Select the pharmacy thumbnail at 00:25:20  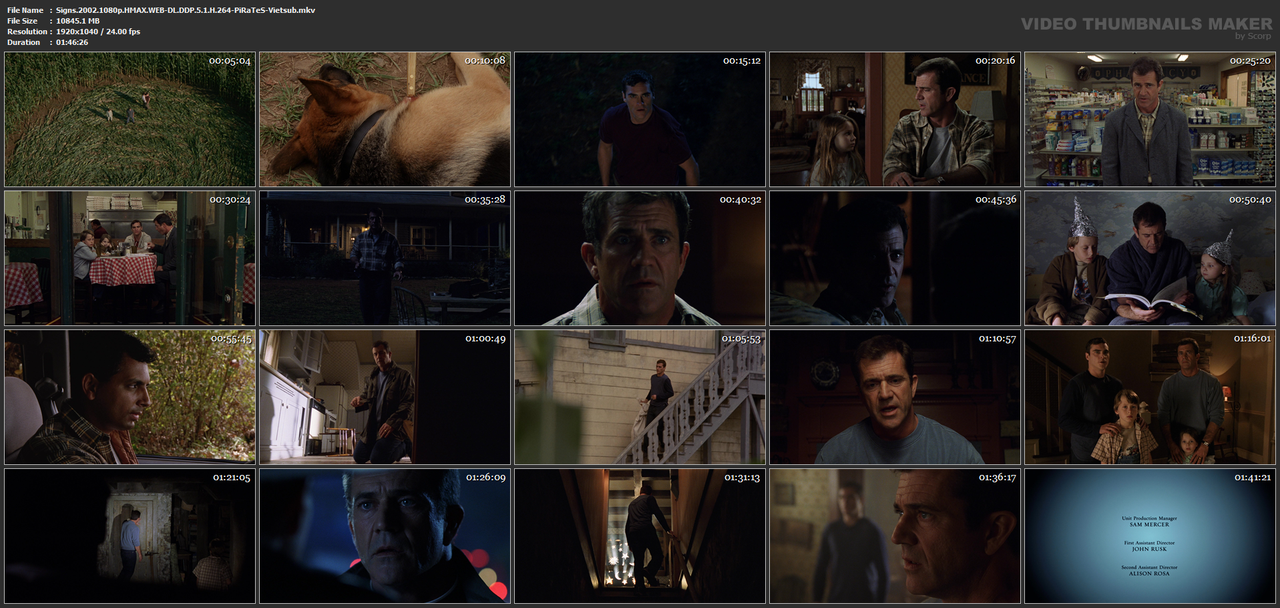[x=1150, y=119]
